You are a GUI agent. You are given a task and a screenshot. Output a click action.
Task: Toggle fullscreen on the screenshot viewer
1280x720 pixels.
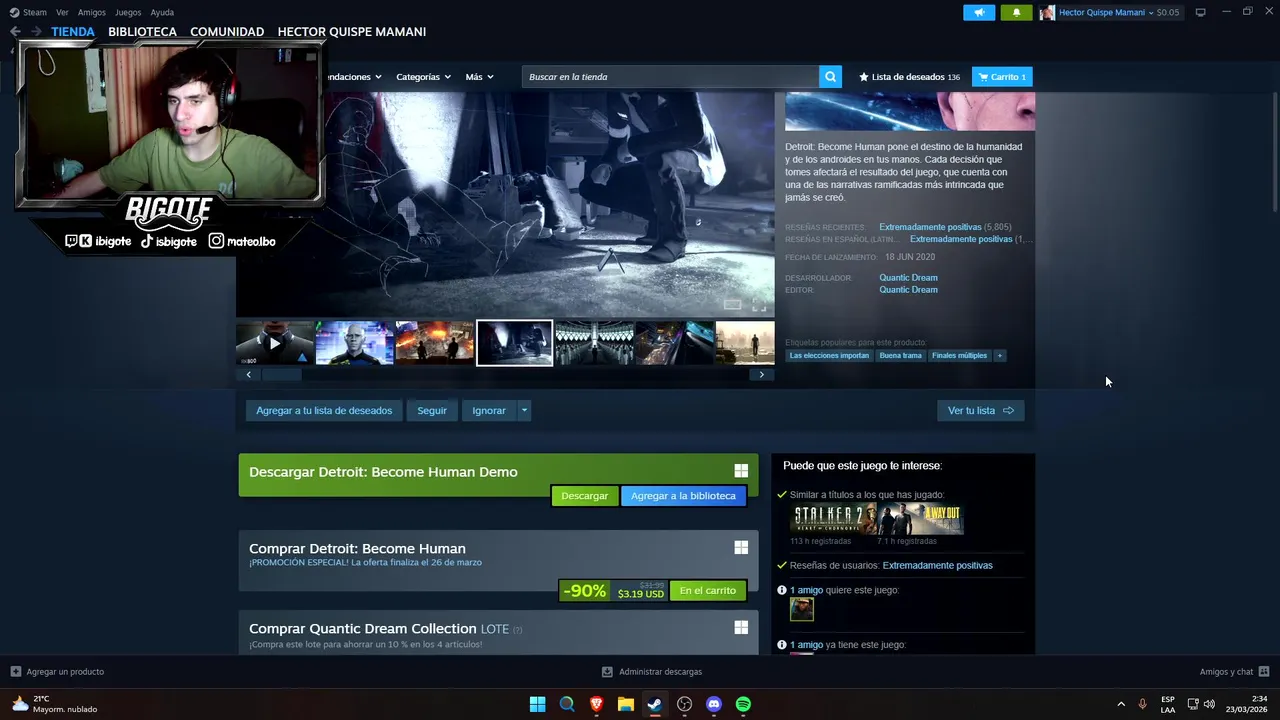coord(759,305)
